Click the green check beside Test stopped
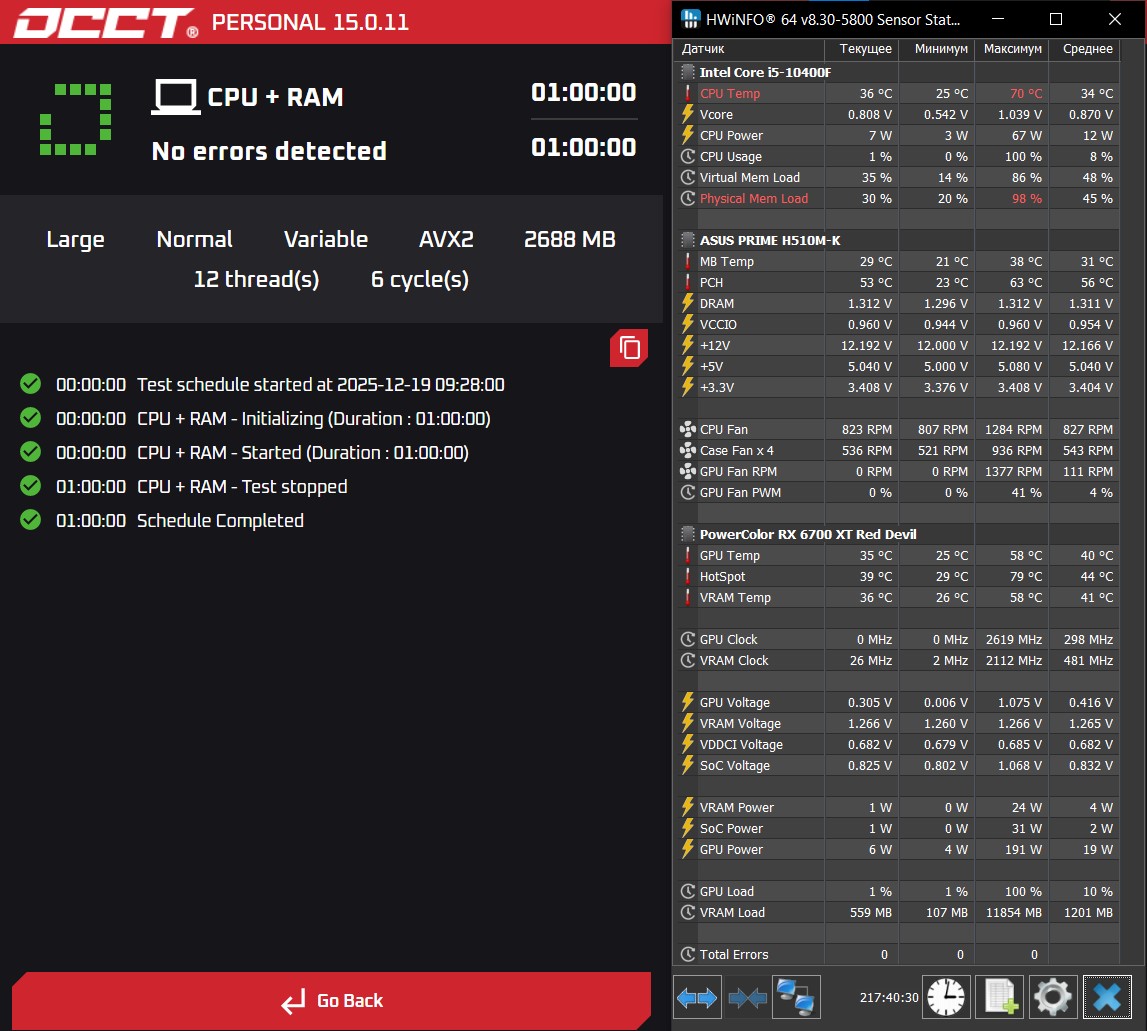1147x1031 pixels. pos(31,486)
